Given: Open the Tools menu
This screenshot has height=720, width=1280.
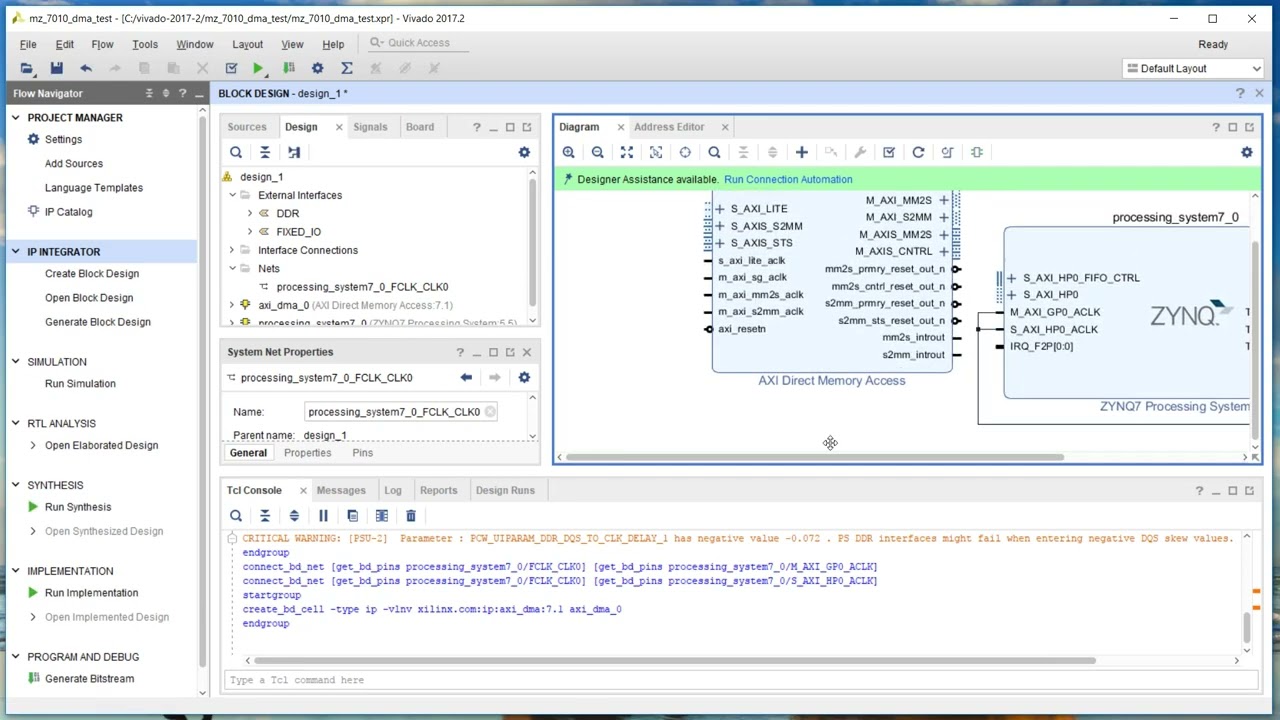Looking at the screenshot, I should click(145, 44).
